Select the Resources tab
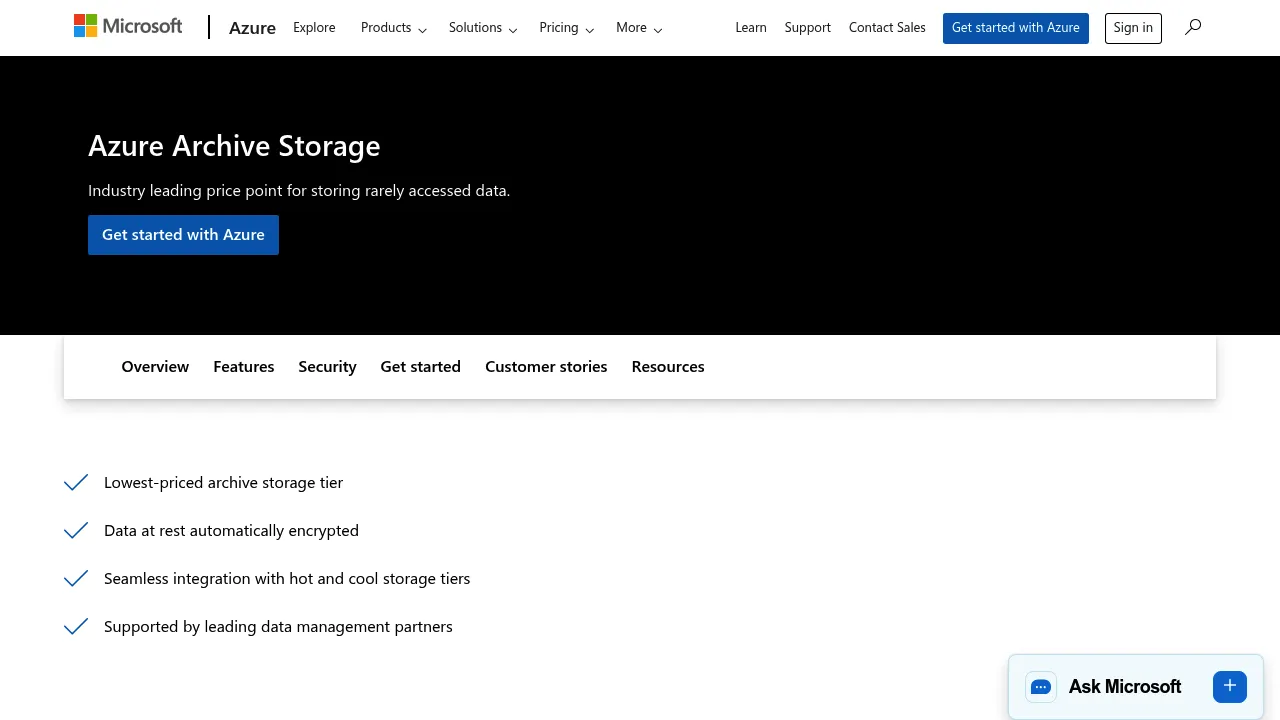Screen dimensions: 1280x720 coord(668,367)
